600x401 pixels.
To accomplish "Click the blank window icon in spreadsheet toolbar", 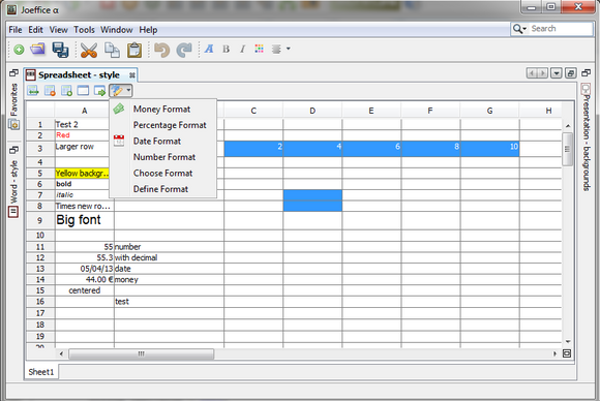I will [83, 91].
